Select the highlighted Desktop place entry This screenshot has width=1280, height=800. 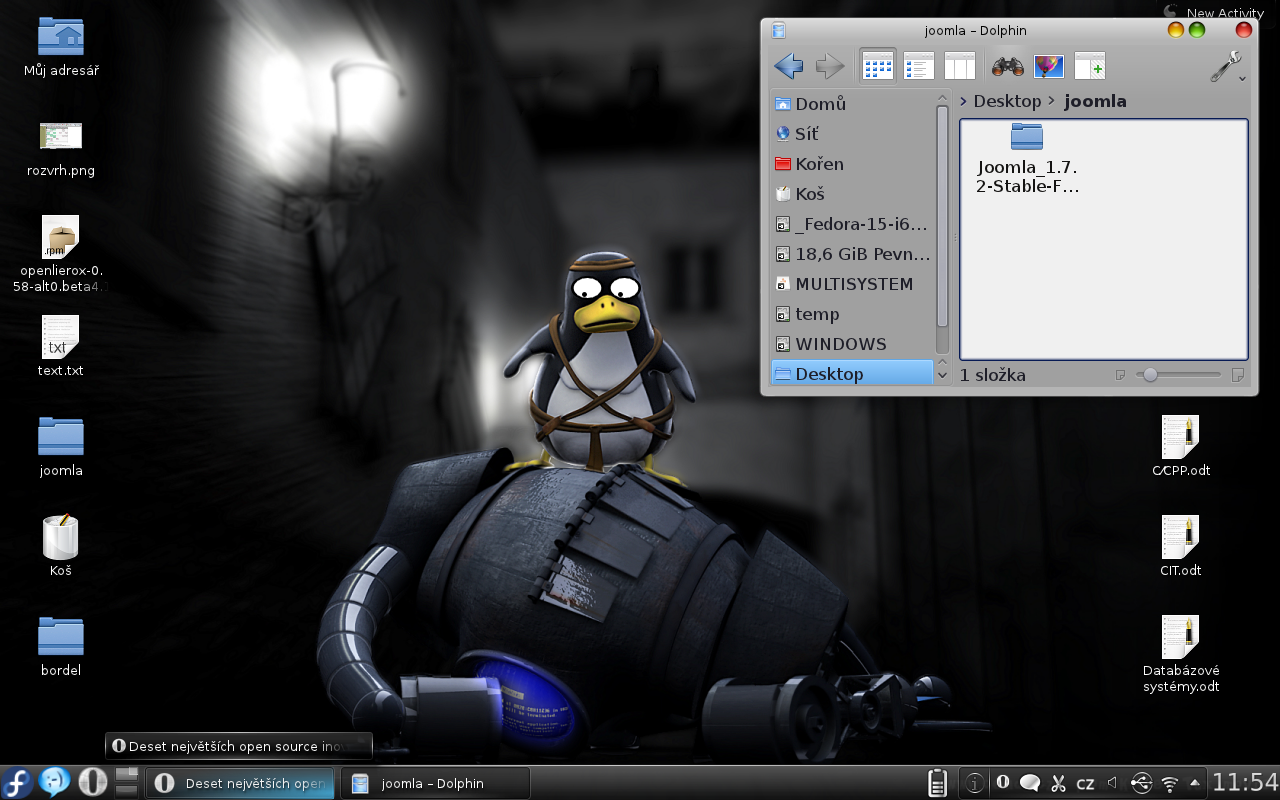coord(852,374)
